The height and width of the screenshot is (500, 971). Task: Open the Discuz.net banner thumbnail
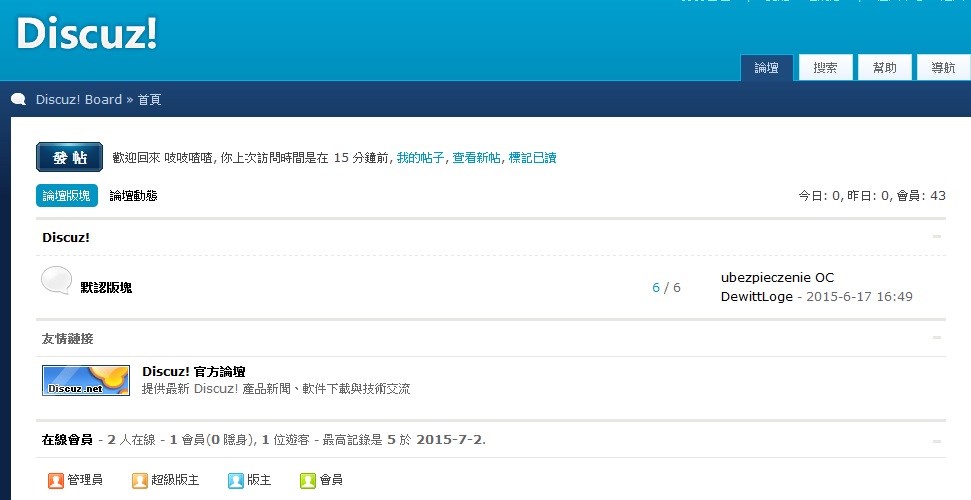click(x=86, y=380)
